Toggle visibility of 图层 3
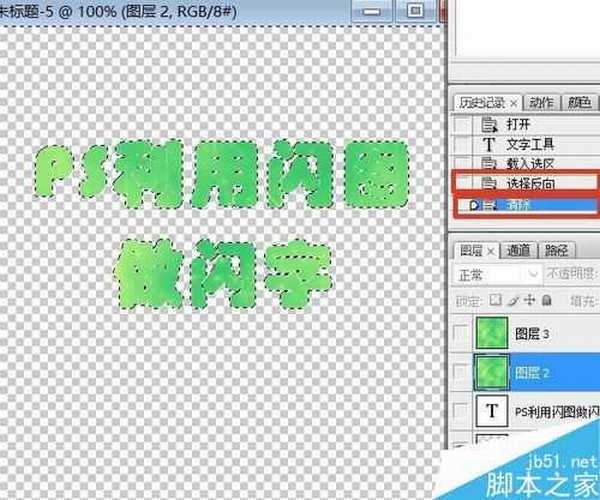Viewport: 600px width, 500px height. point(460,334)
